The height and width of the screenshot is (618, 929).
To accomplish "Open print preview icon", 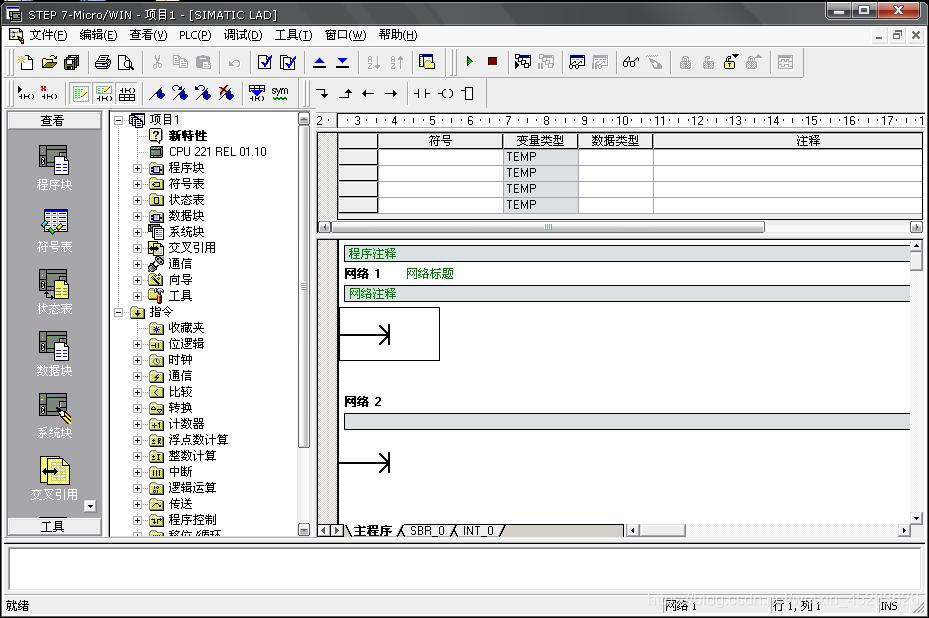I will point(126,62).
